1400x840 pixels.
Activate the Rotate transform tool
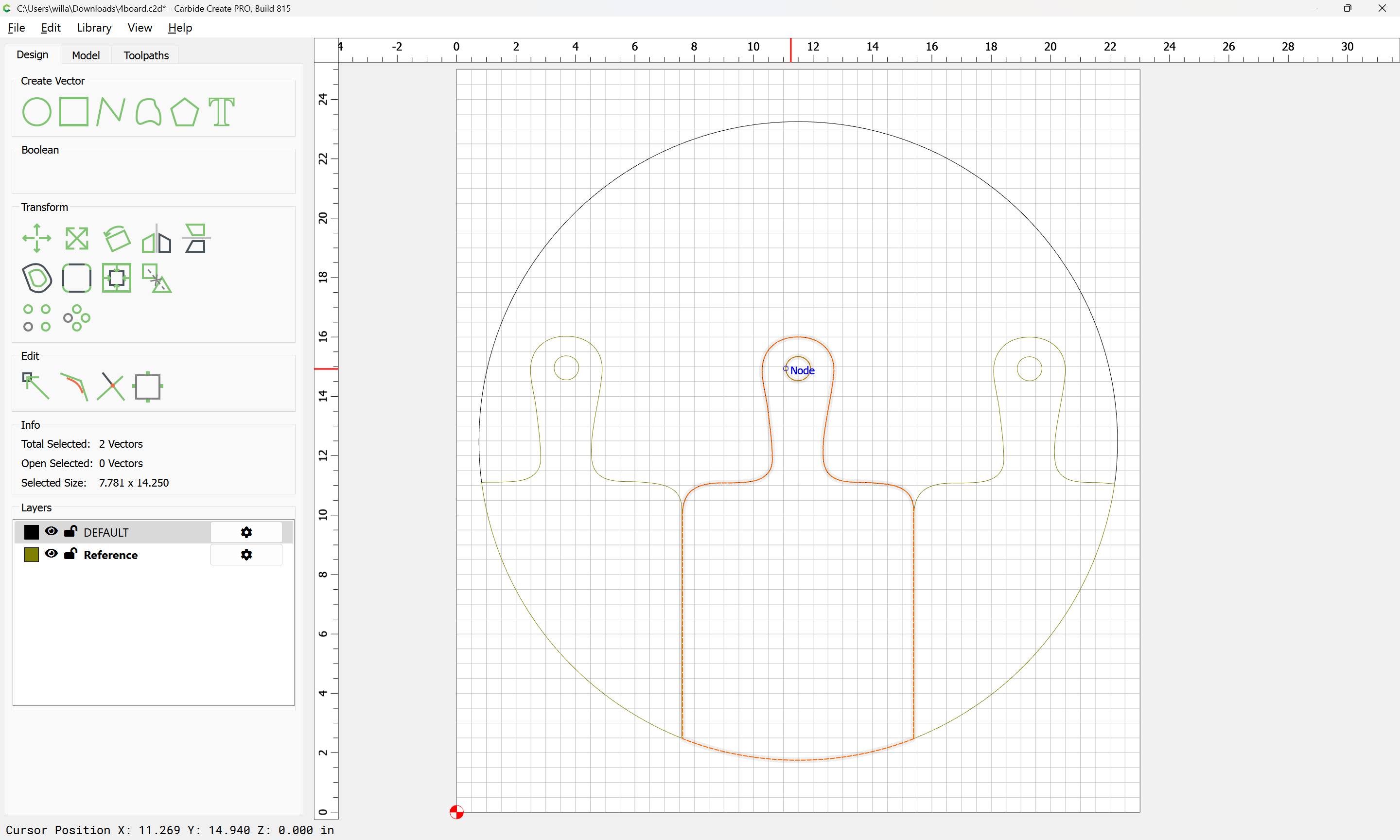pyautogui.click(x=117, y=238)
